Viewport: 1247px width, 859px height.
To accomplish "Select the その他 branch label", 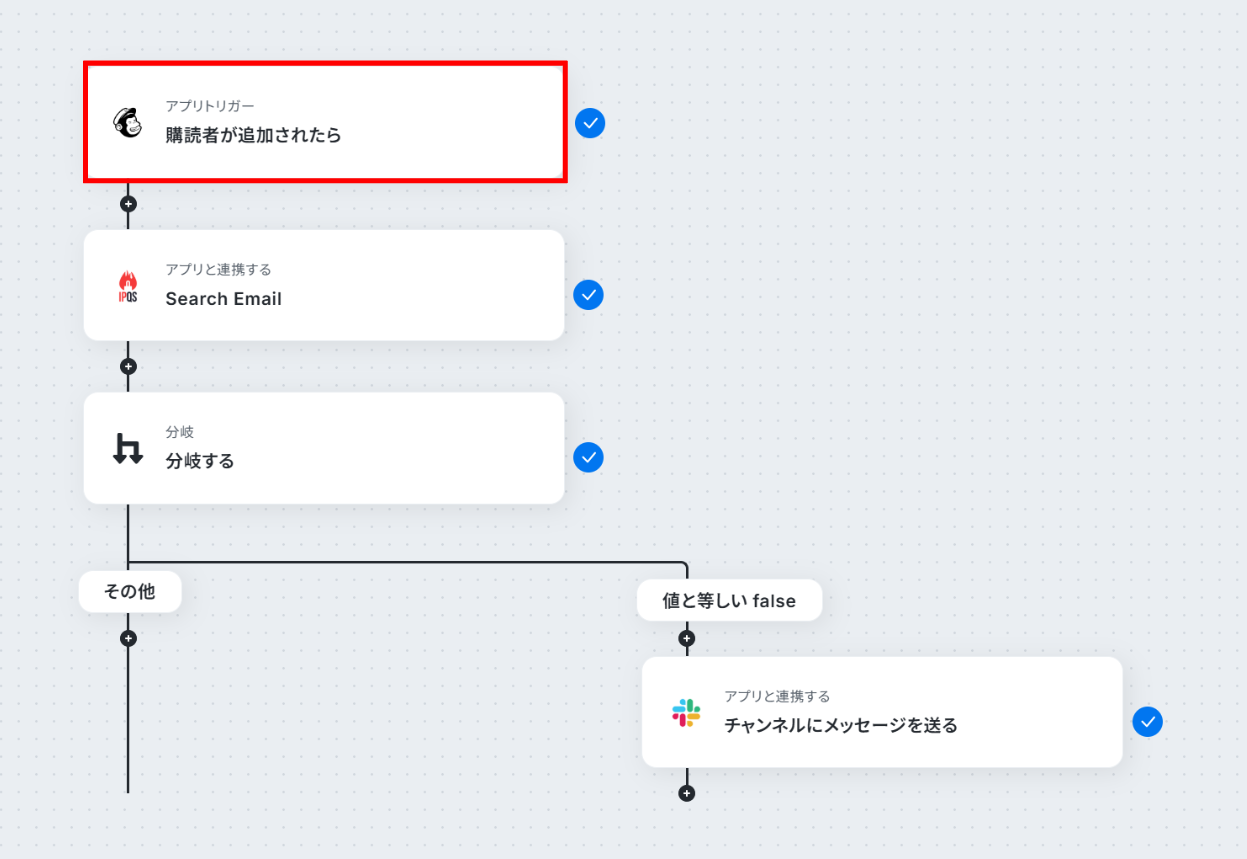I will click(x=130, y=592).
